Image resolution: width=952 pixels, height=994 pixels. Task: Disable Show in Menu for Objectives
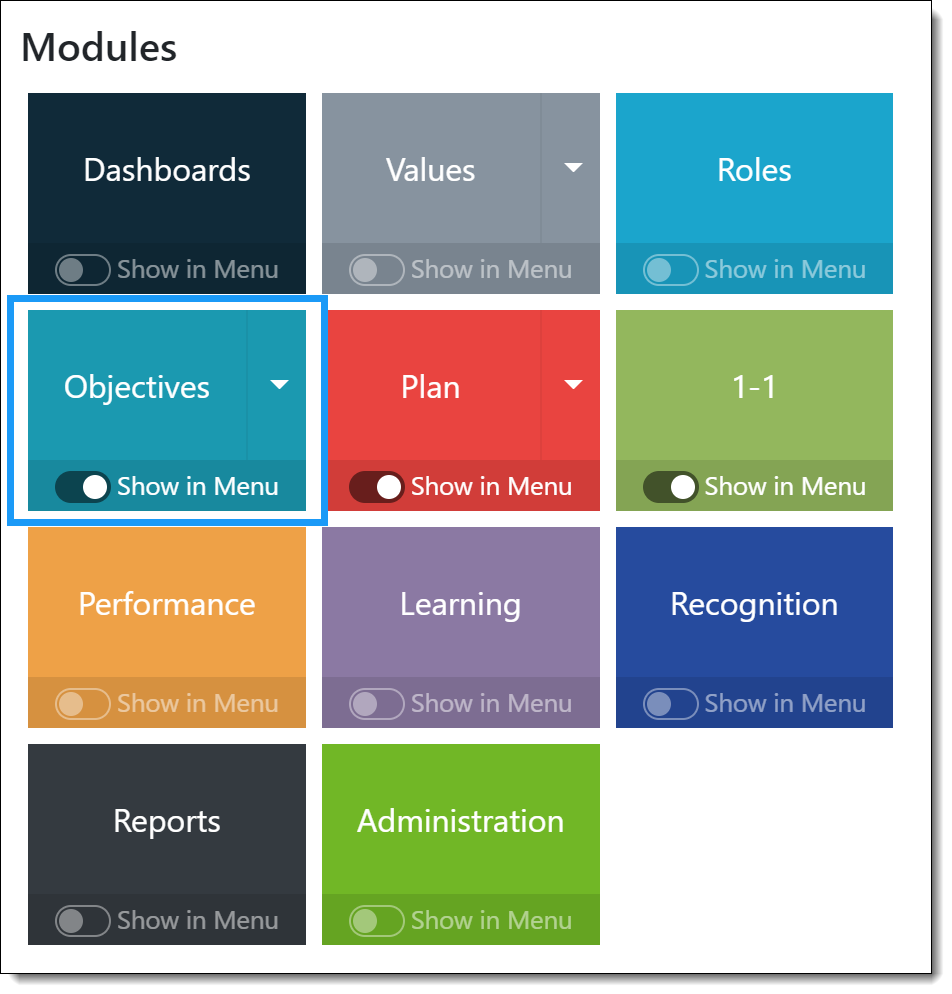click(x=83, y=487)
